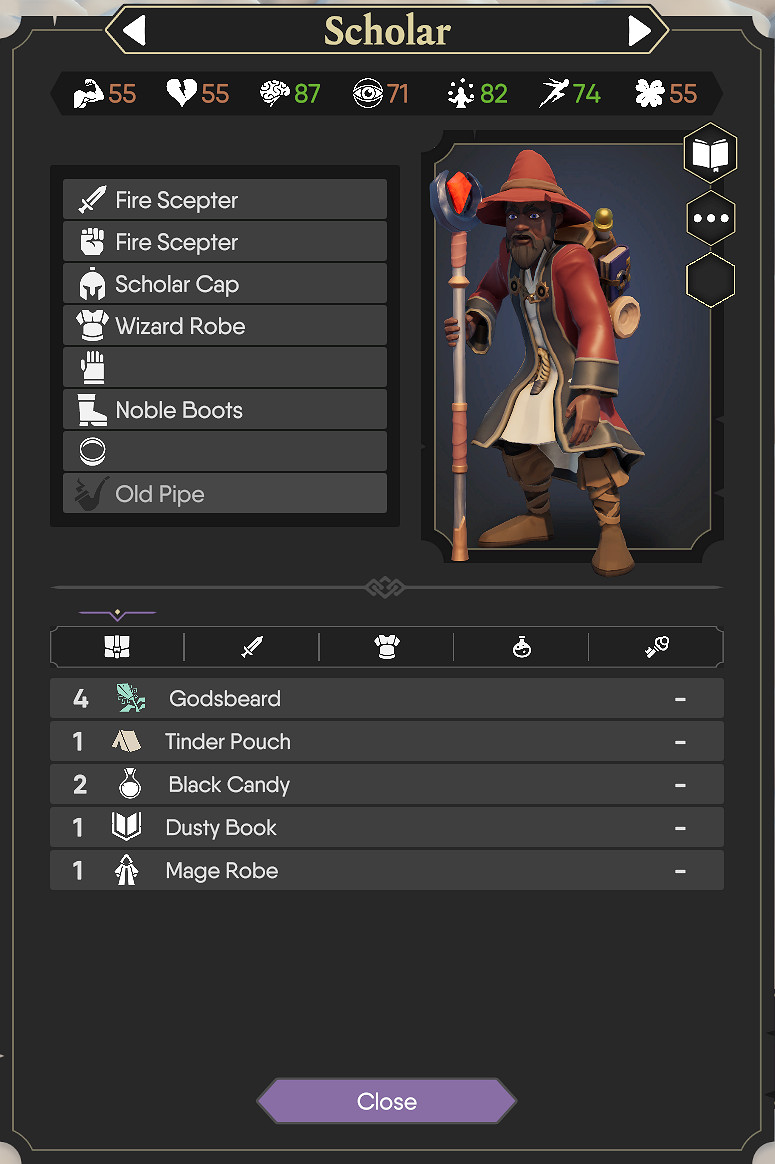
Task: Click the Scholar character portrait
Action: pyautogui.click(x=566, y=345)
